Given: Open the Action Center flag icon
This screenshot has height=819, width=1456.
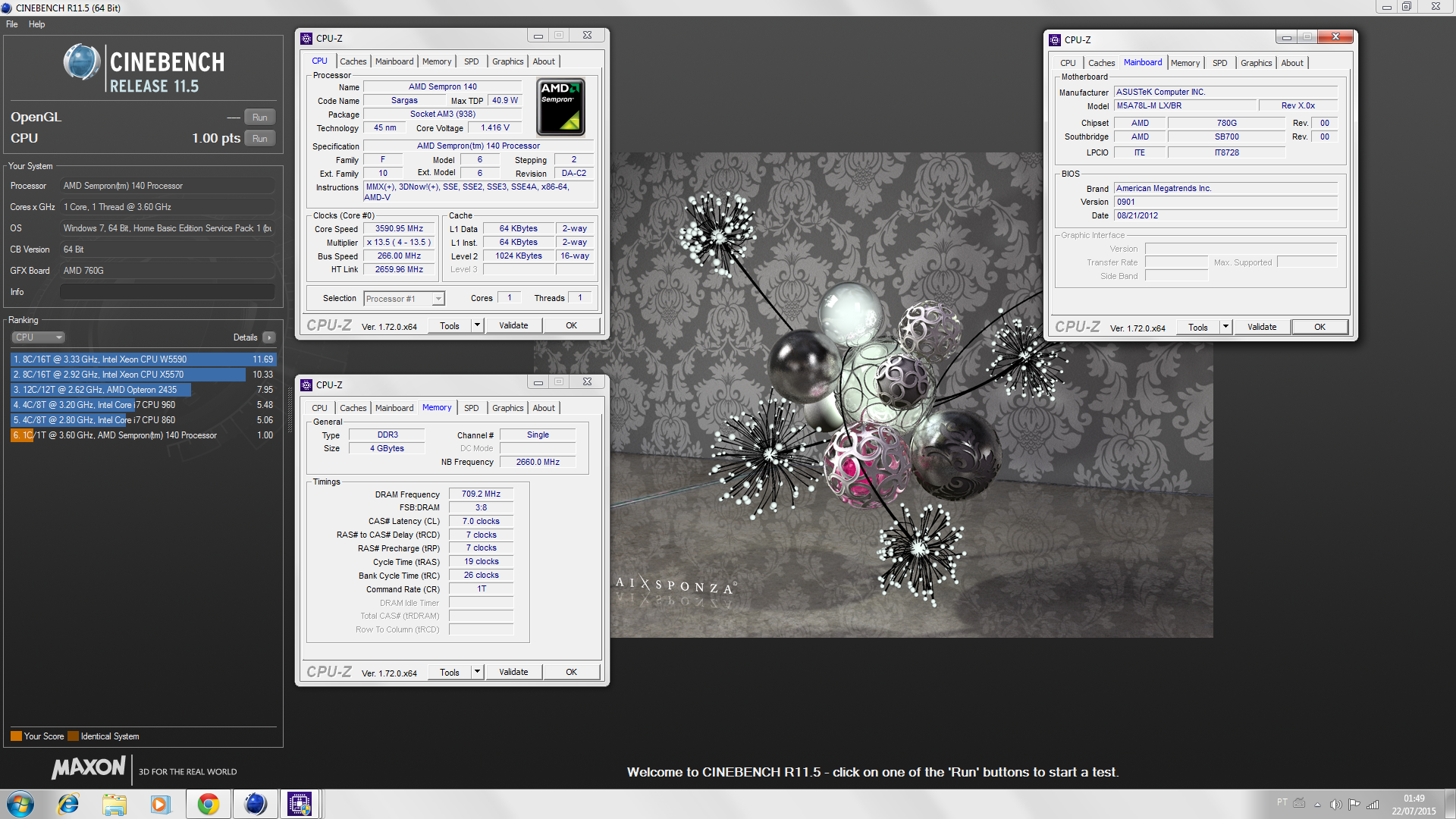Looking at the screenshot, I should [x=1354, y=804].
